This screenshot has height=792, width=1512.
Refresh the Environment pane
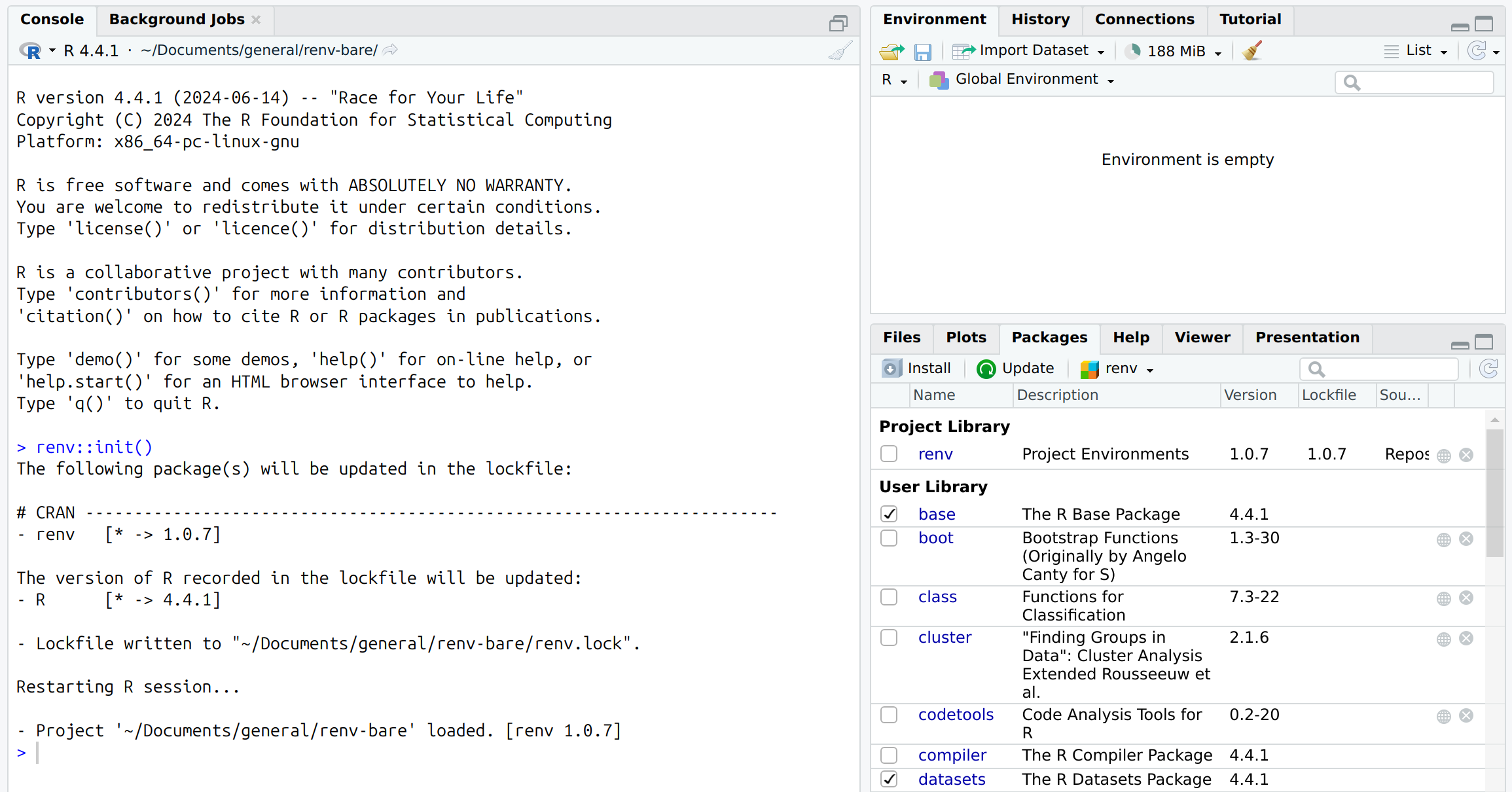click(1477, 50)
